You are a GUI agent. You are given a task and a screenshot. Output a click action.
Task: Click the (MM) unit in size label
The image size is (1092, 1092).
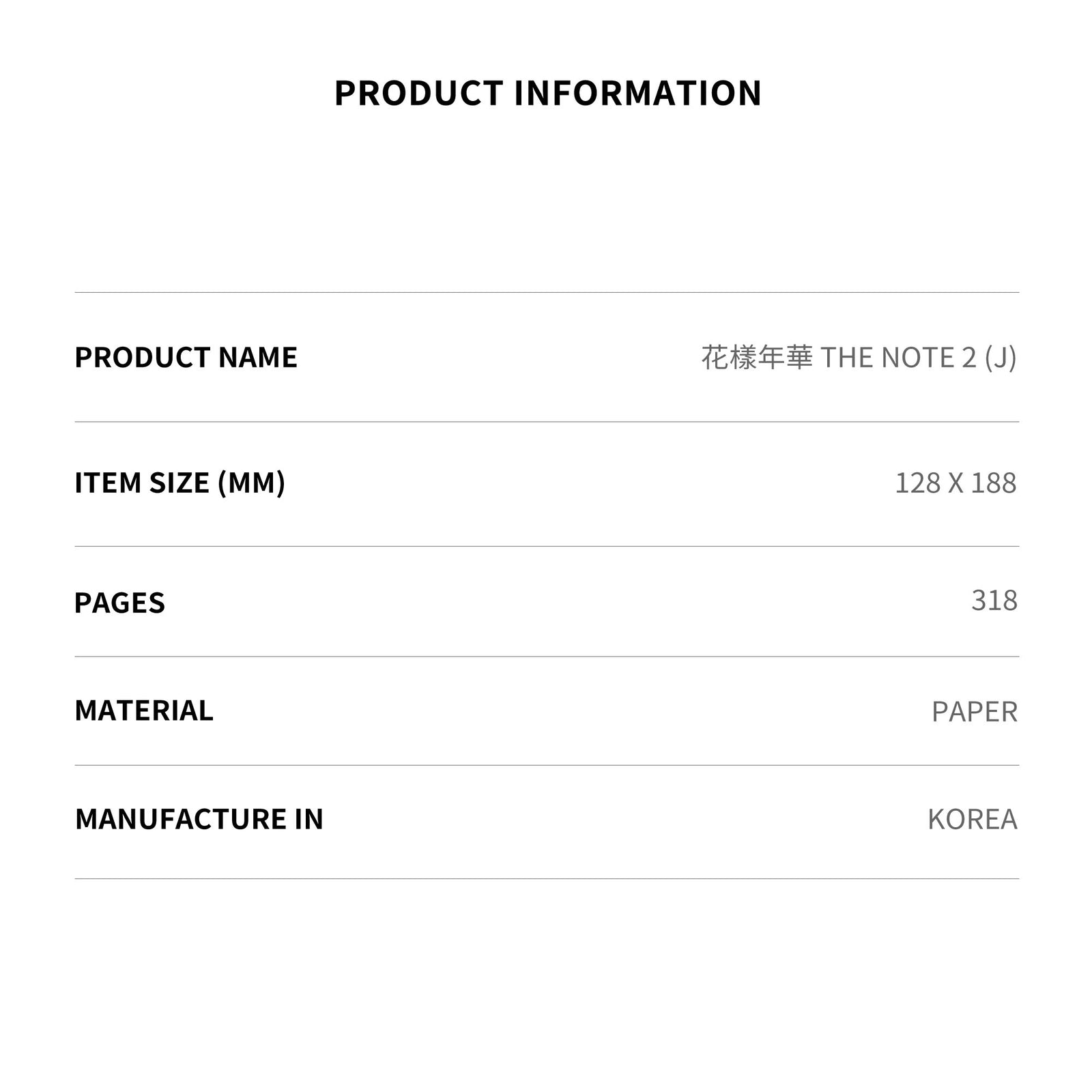click(x=251, y=483)
